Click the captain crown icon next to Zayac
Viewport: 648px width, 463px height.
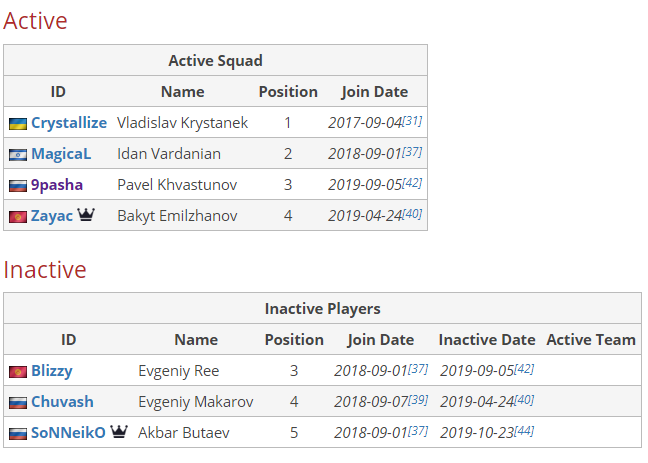(x=86, y=215)
